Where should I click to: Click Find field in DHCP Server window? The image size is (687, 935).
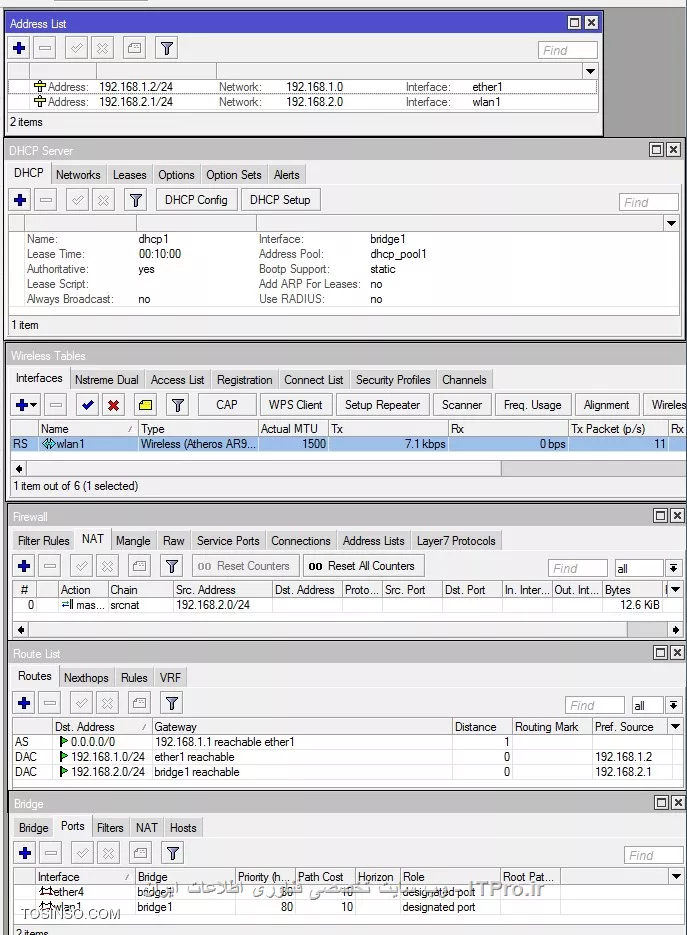point(649,203)
